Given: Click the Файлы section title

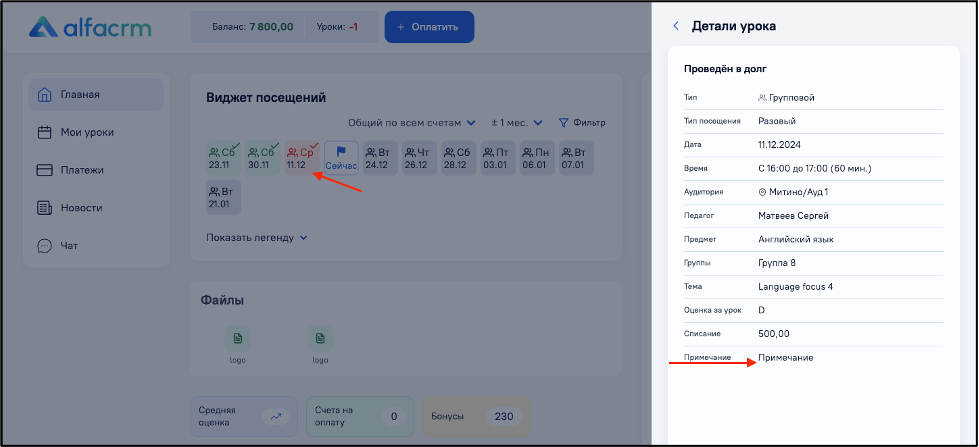Looking at the screenshot, I should click(x=222, y=300).
